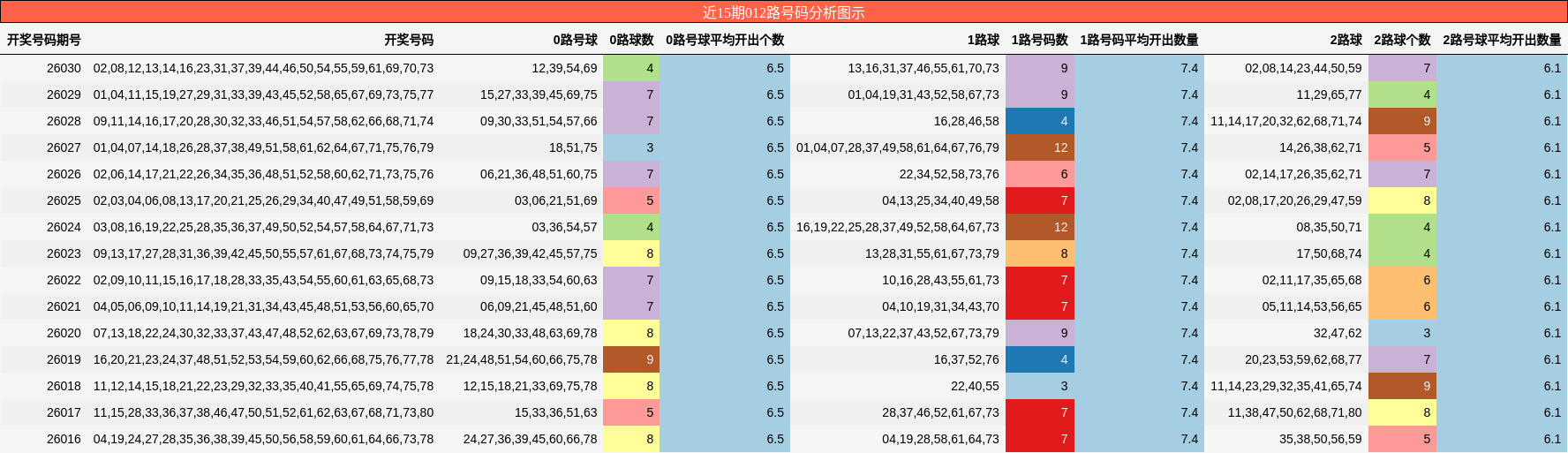Click the title 近15期012路号码分析图示
This screenshot has height=453, width=1568.
pos(783,12)
